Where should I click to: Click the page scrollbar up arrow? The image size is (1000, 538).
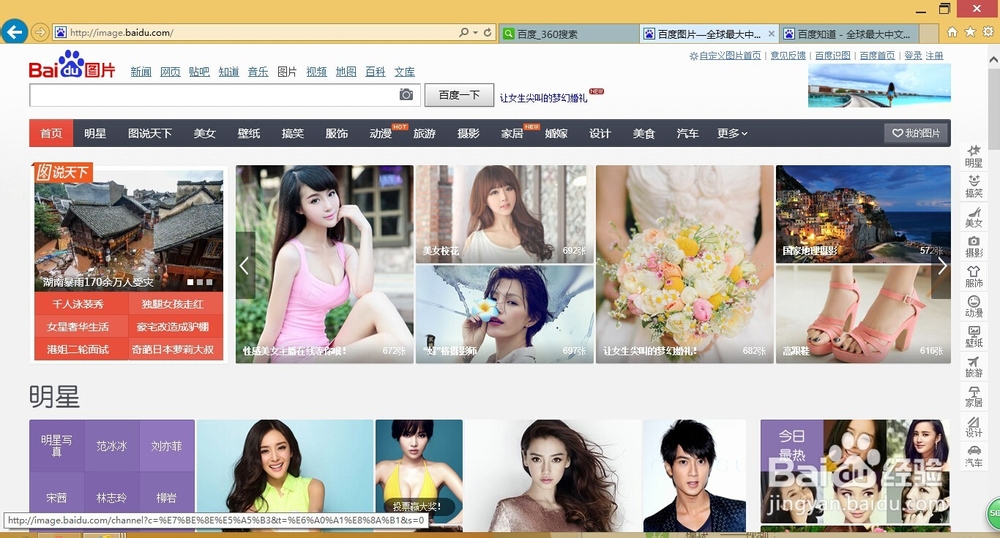[x=993, y=59]
